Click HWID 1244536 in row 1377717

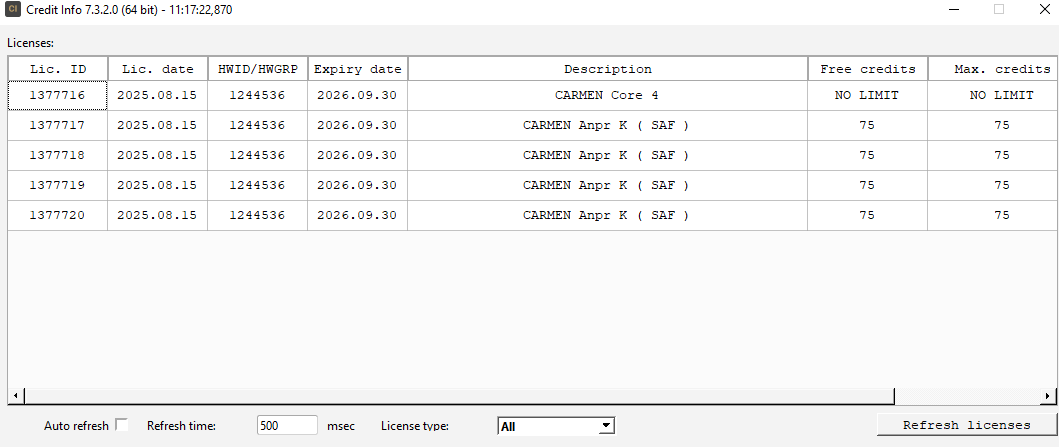257,126
